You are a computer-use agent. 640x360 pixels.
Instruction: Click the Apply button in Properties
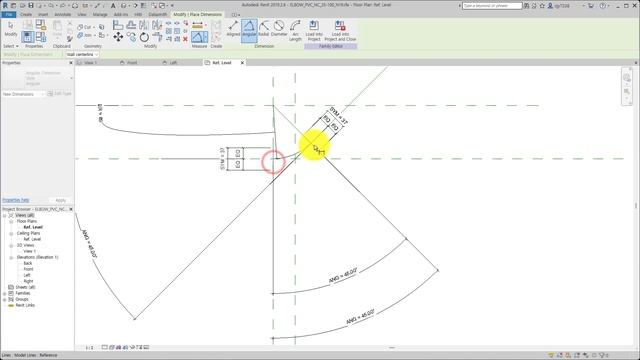(60, 200)
